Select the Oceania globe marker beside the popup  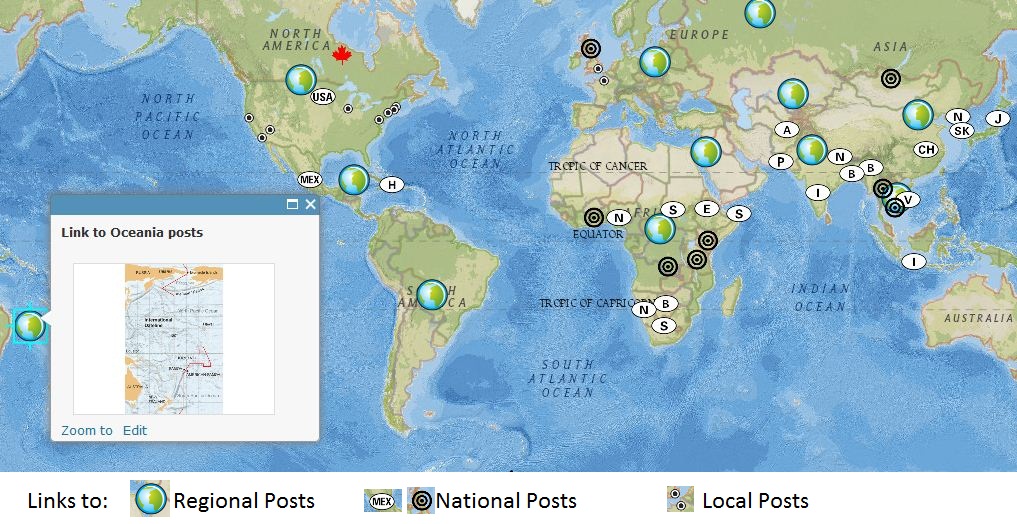tap(30, 325)
